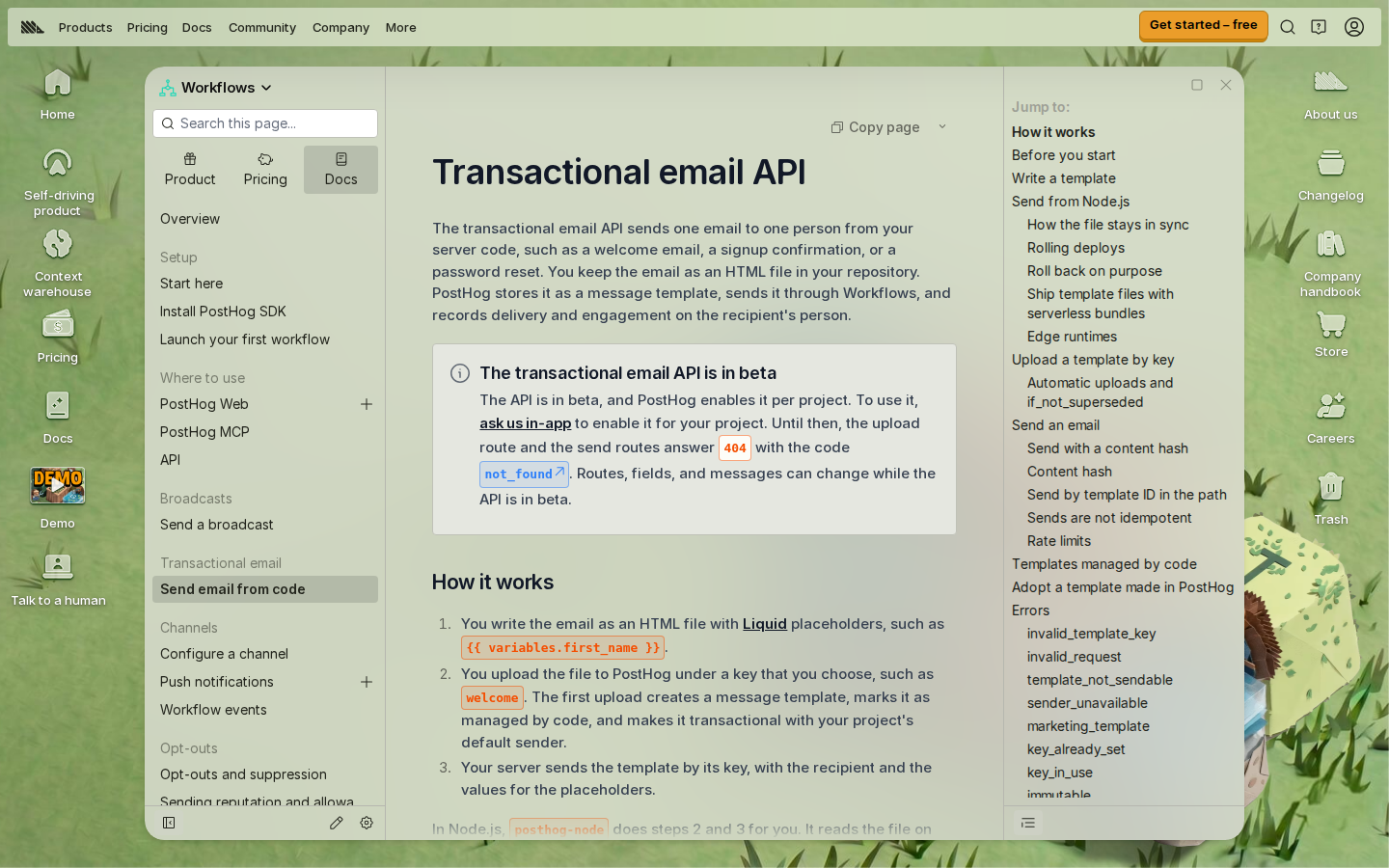Image resolution: width=1389 pixels, height=868 pixels.
Task: Click the Copy page button
Action: point(876,127)
